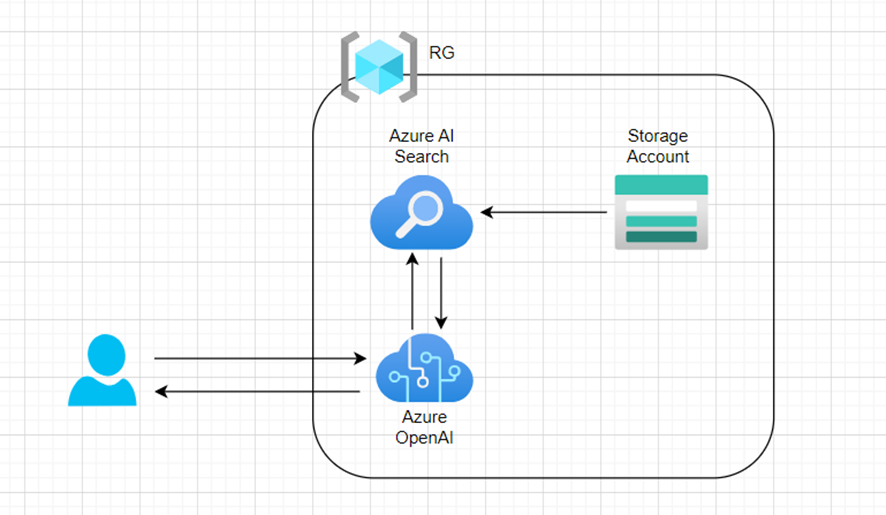
Task: Select arrow from Storage Account to AI Search
Action: (x=544, y=212)
